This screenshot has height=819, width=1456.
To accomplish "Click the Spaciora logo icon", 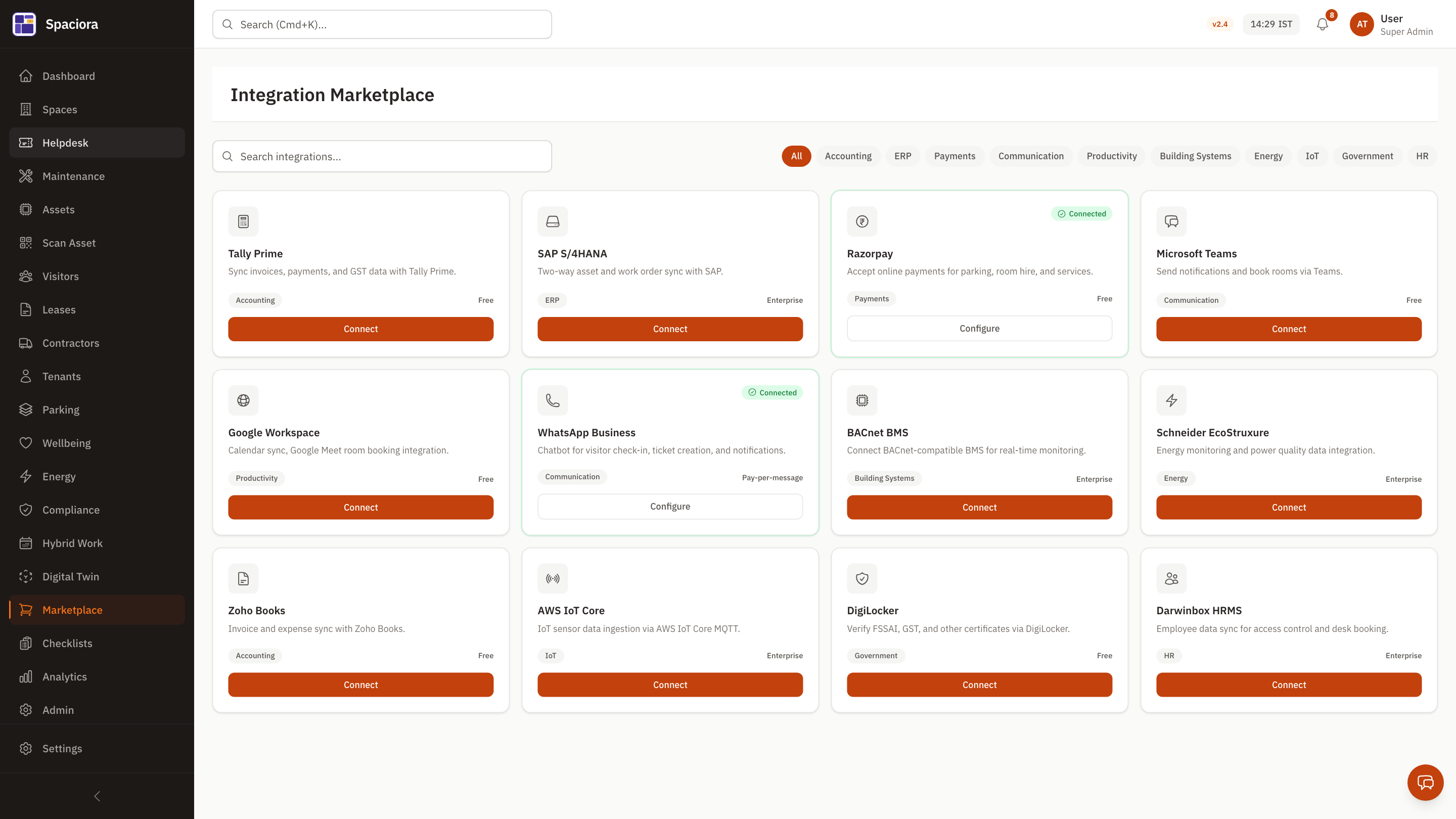I will click(24, 24).
